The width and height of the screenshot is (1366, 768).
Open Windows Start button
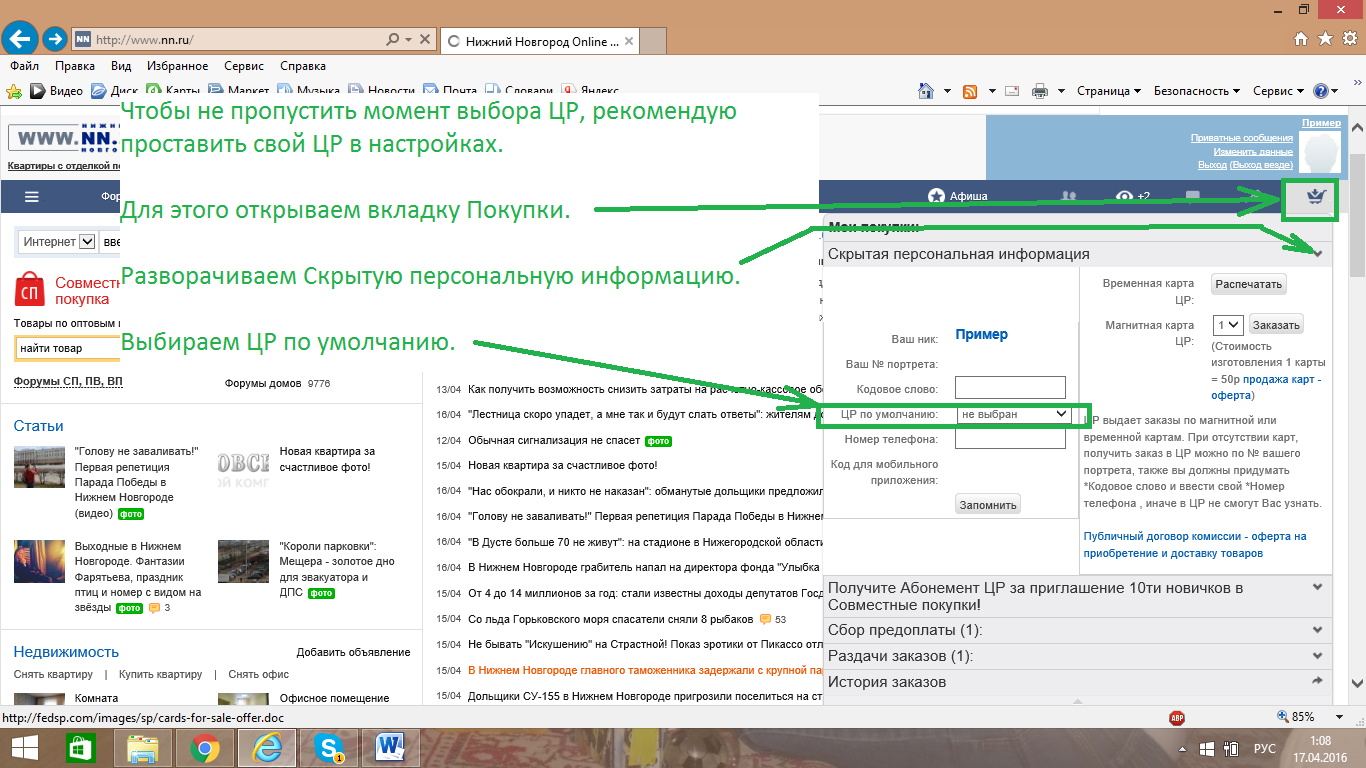click(x=24, y=748)
